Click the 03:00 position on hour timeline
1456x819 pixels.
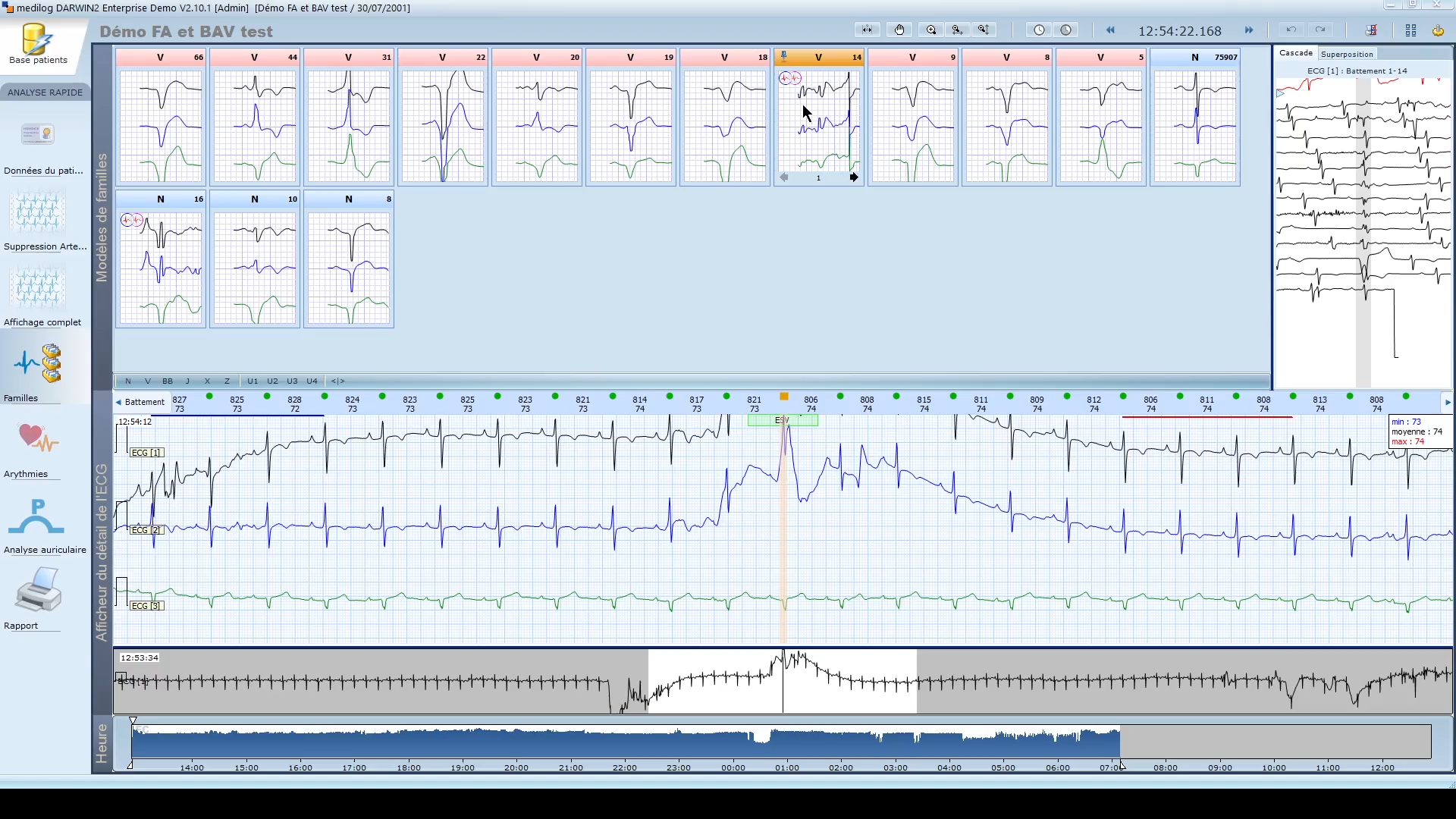click(895, 767)
